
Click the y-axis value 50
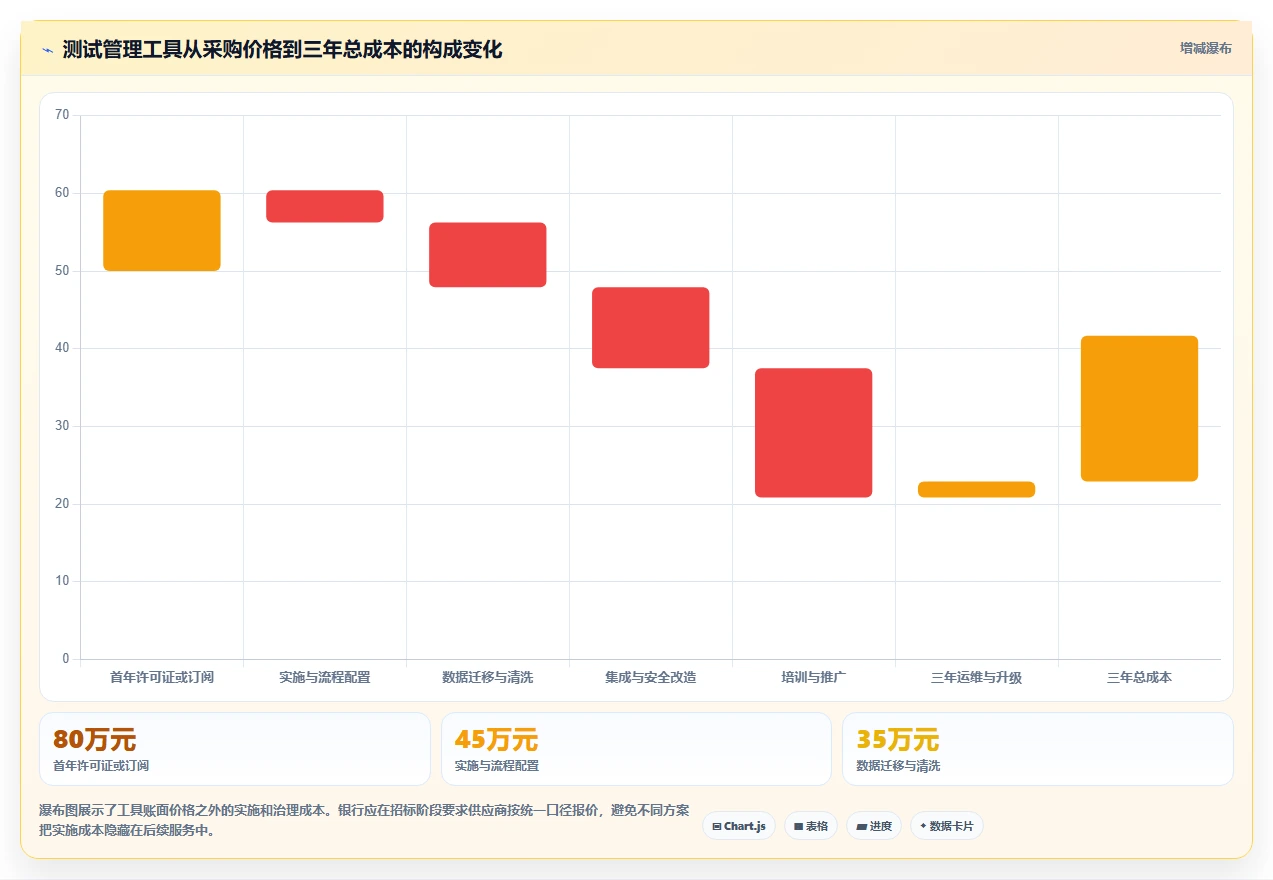pyautogui.click(x=62, y=271)
